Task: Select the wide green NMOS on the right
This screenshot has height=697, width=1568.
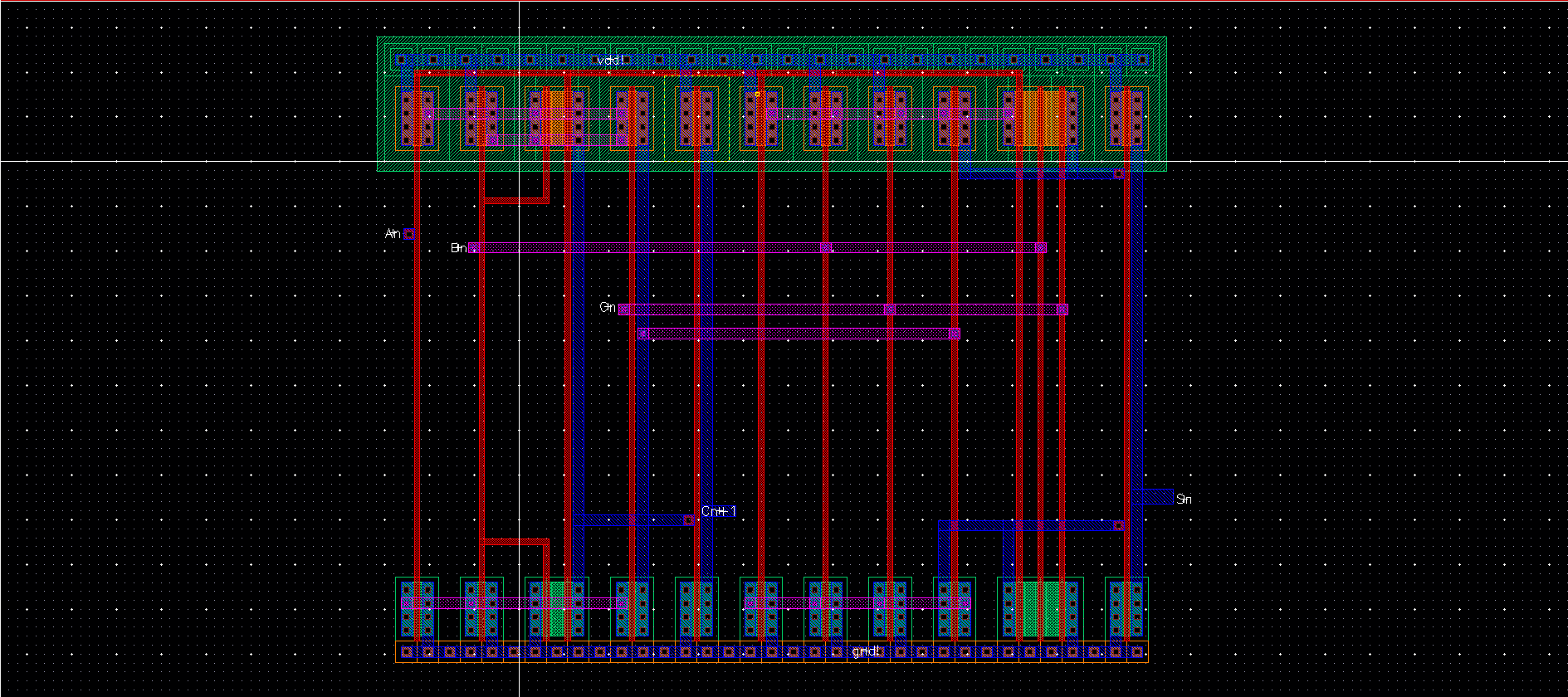Action: [1042, 608]
